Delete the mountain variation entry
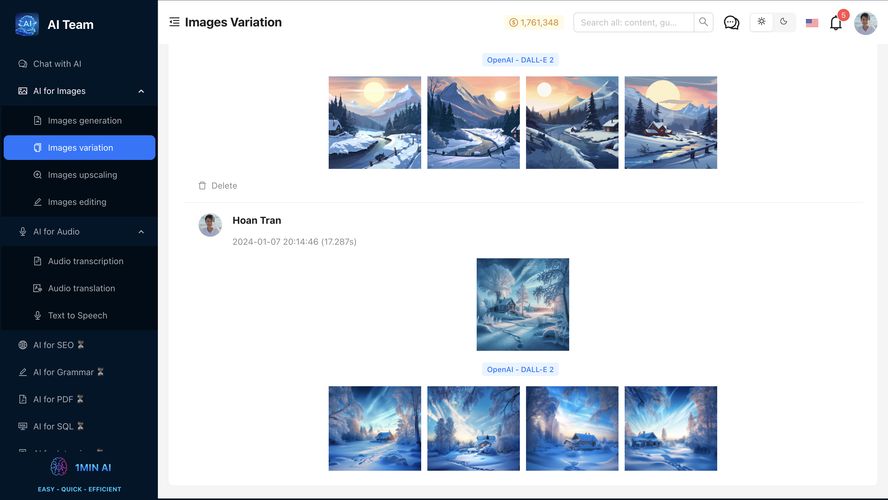 point(217,186)
